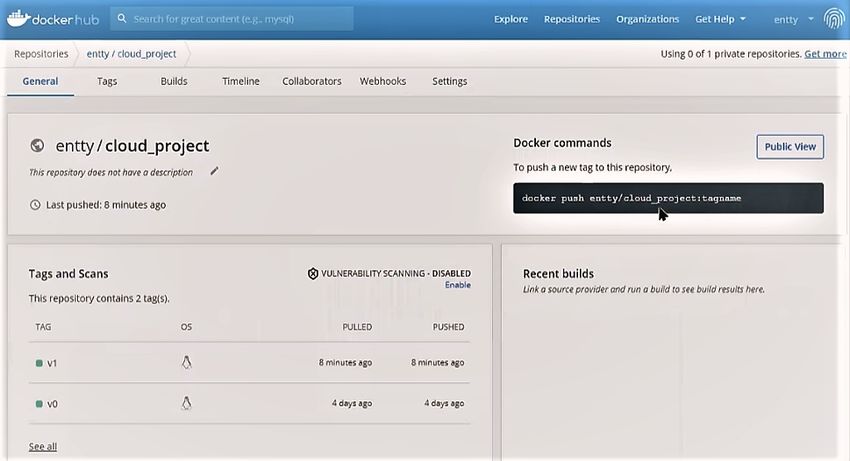
Task: Click the Linux penguin icon for v1
Action: click(186, 362)
